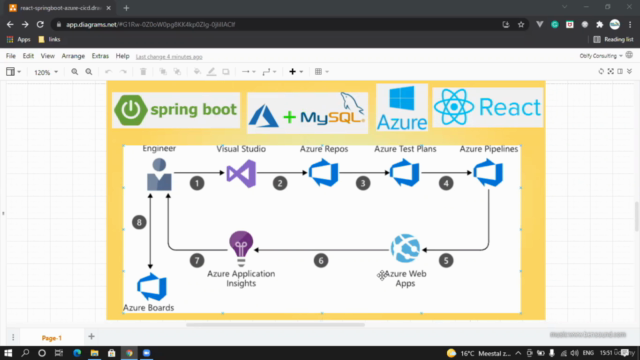Undo the last change
The image size is (640, 360).
click(108, 72)
